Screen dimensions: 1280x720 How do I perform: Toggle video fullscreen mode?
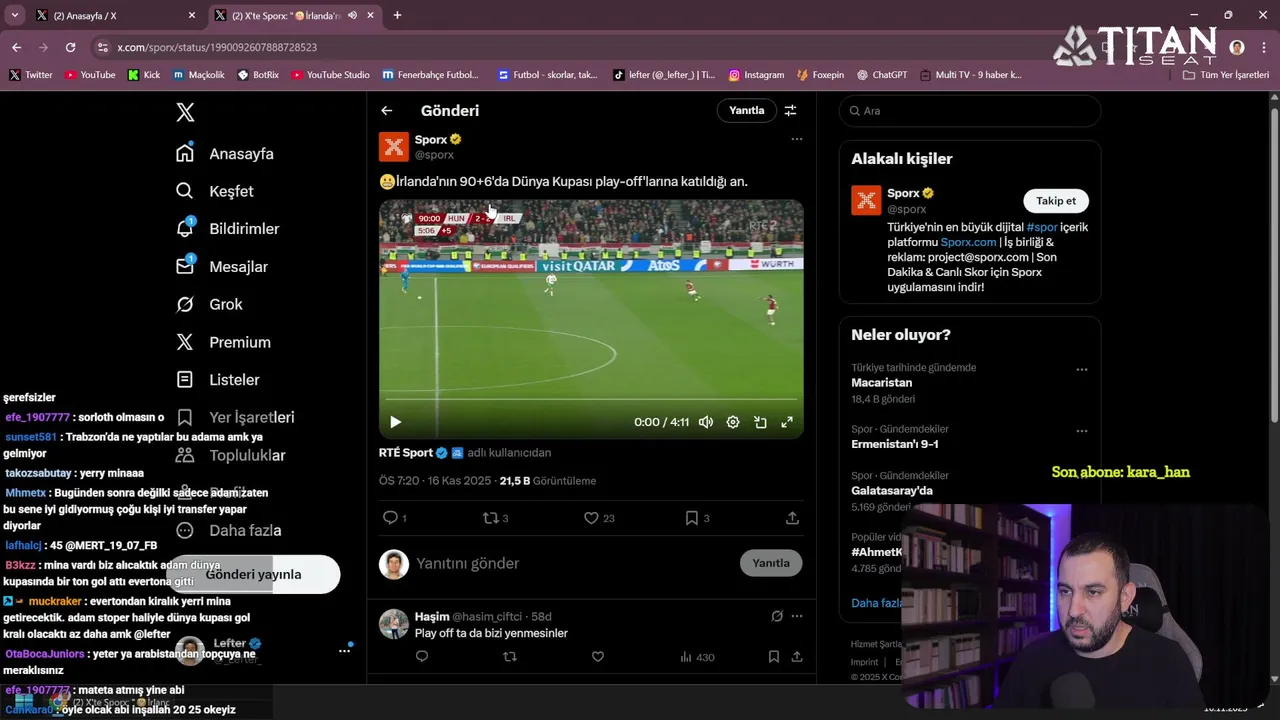pos(787,422)
